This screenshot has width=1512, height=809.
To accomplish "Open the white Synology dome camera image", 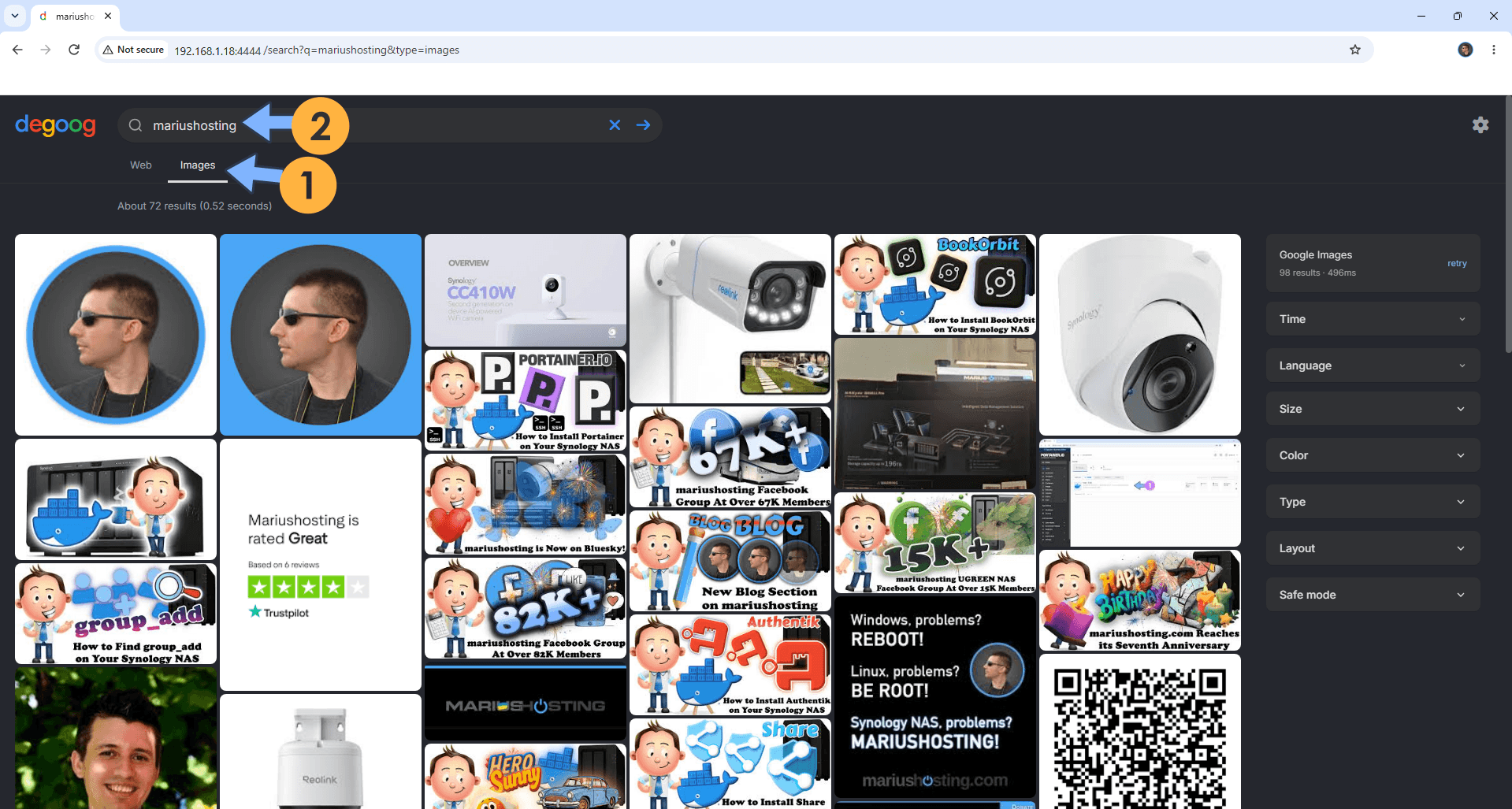I will coord(1140,335).
